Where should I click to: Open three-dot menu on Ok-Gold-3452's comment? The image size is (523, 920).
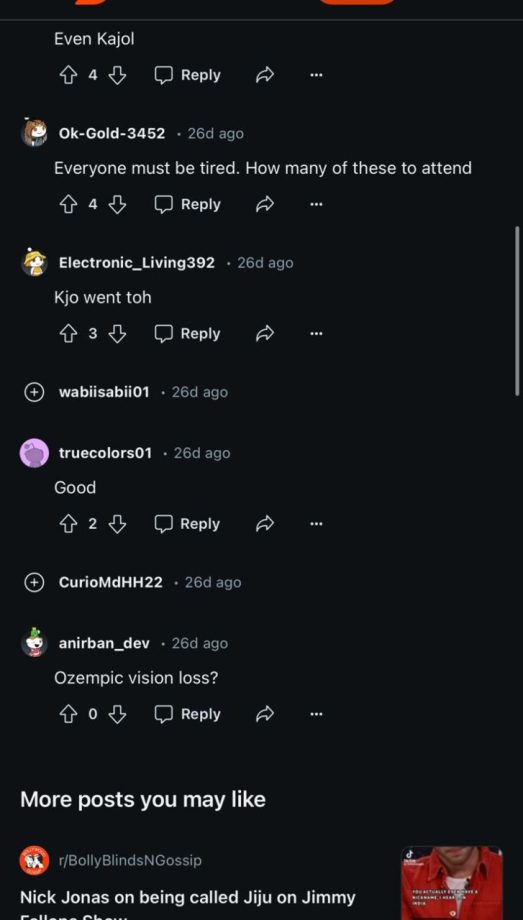click(x=316, y=204)
